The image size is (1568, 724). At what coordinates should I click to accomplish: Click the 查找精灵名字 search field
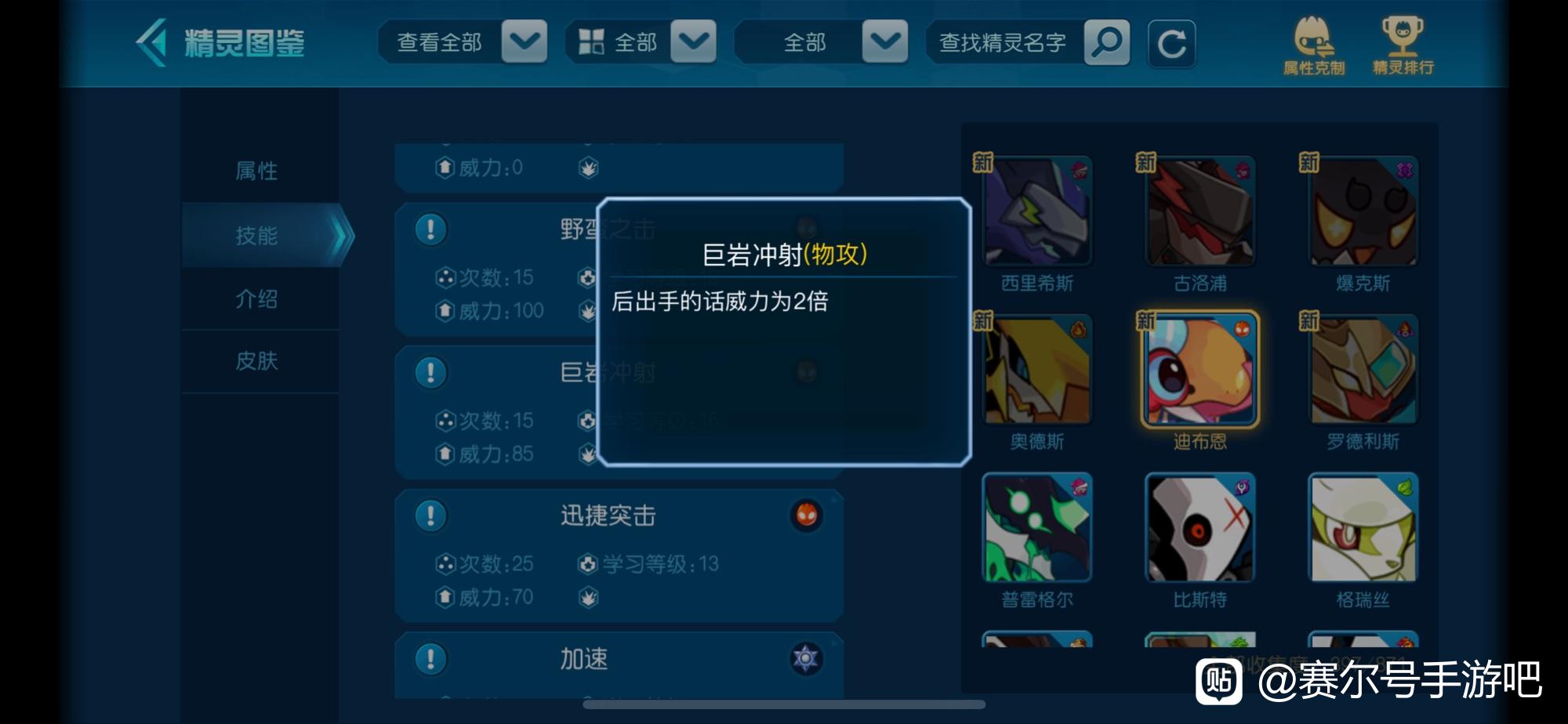pos(1004,42)
